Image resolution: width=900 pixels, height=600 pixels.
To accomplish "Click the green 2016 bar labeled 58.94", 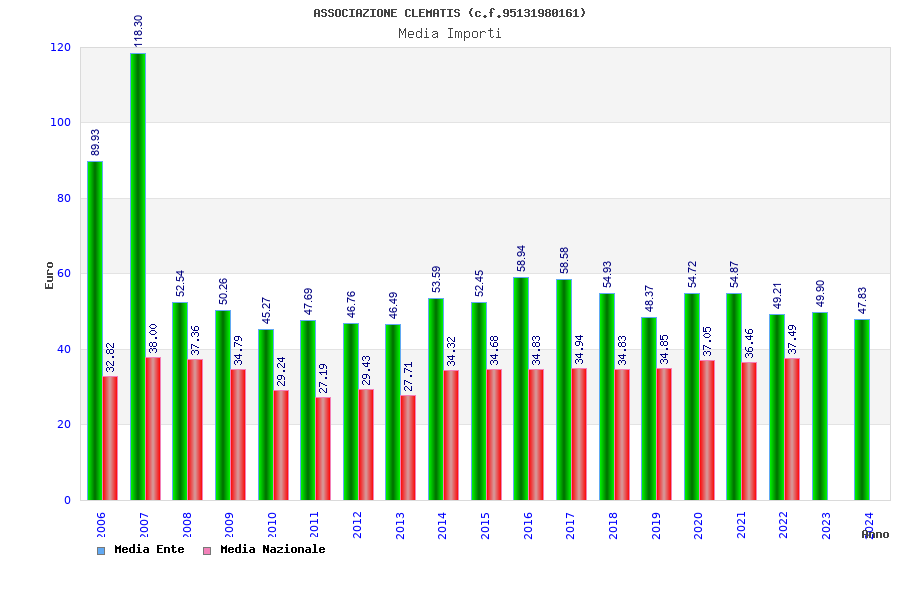I will click(521, 389).
